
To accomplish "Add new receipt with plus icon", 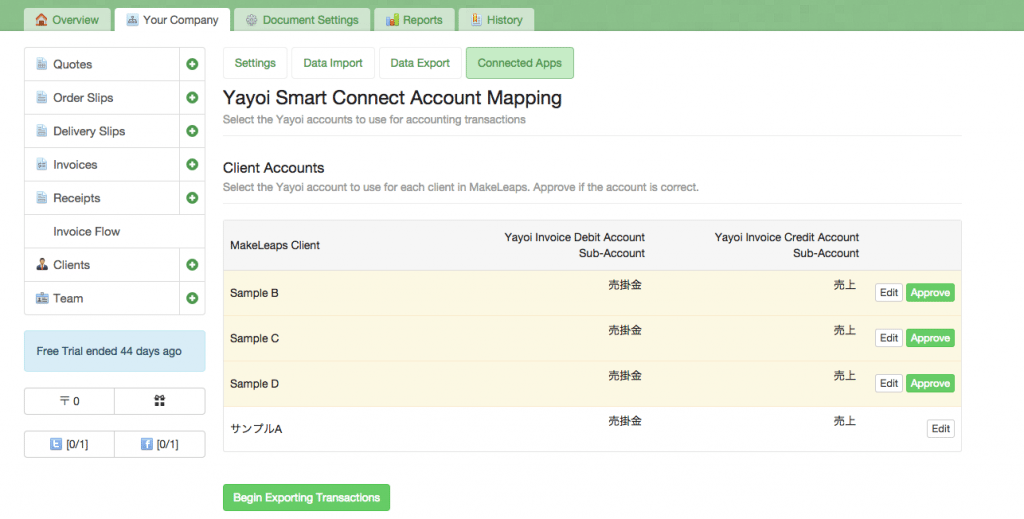I will 192,198.
